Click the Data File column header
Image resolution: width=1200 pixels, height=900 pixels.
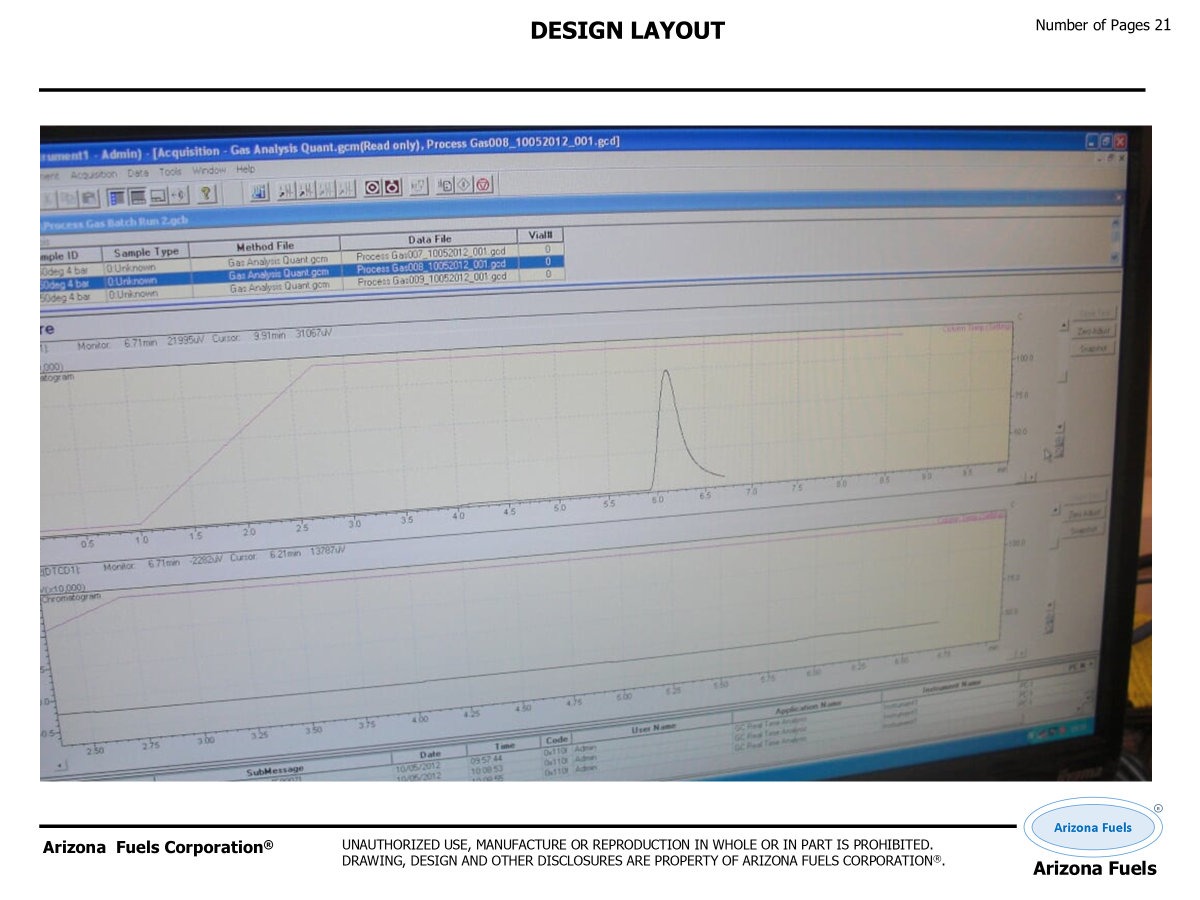pos(430,239)
